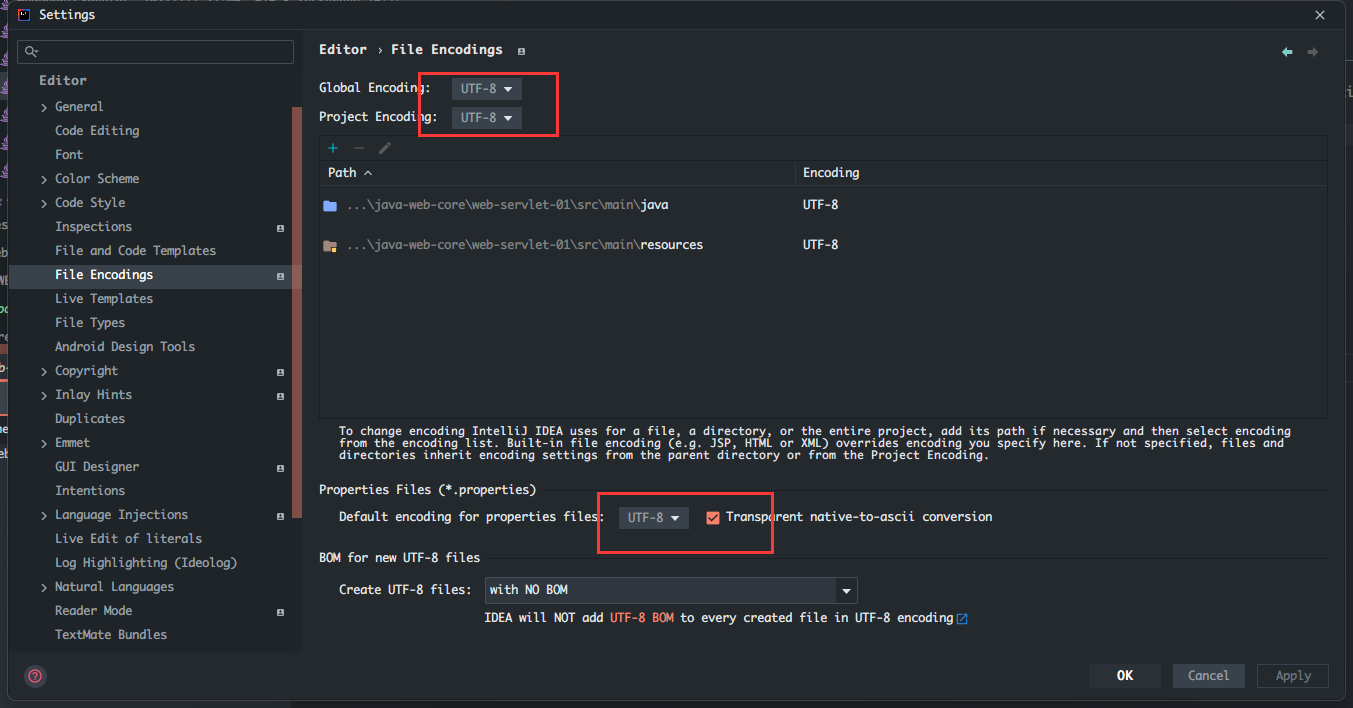Screen dimensions: 1353x708
Task: Click project icon on GUI Designer row
Action: 280,468
